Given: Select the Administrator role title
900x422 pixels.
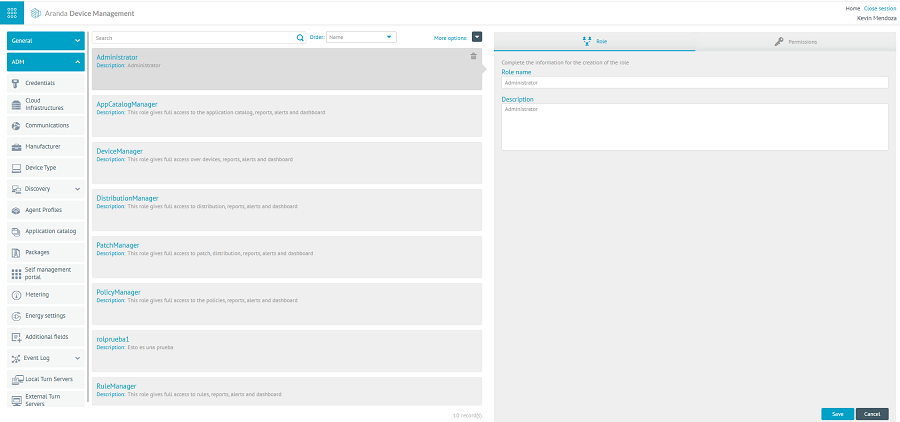Looking at the screenshot, I should coord(117,57).
